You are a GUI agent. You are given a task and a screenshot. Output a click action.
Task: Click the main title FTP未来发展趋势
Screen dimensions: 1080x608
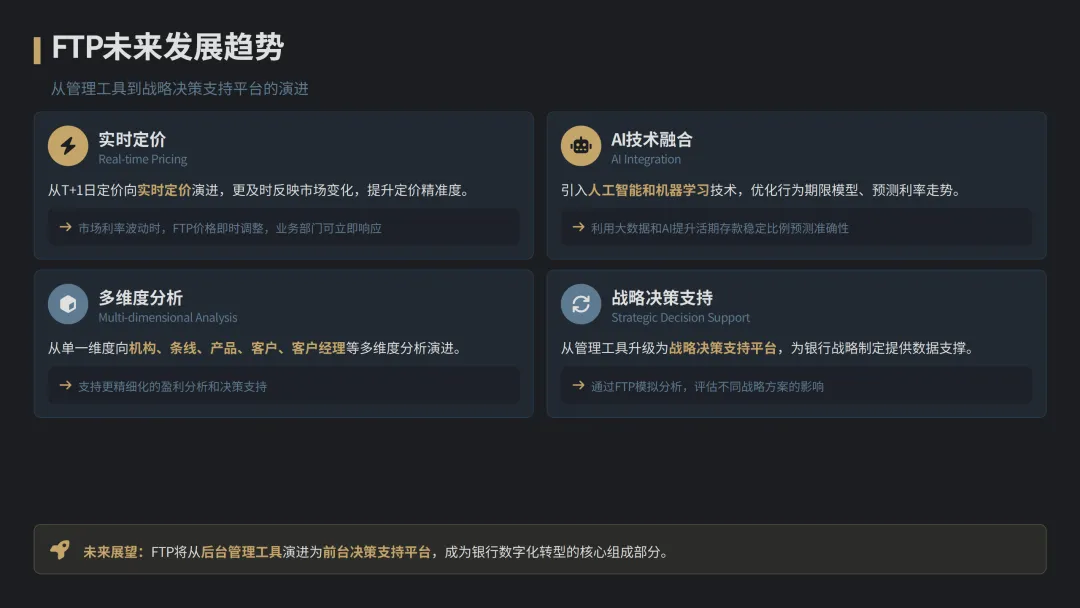click(167, 48)
